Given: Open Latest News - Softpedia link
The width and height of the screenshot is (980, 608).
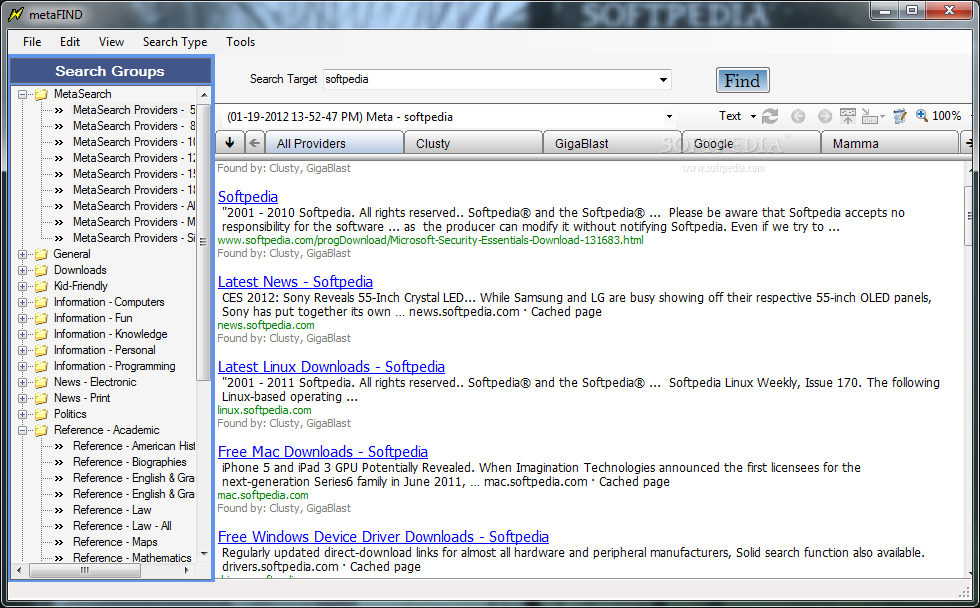Looking at the screenshot, I should tap(295, 282).
